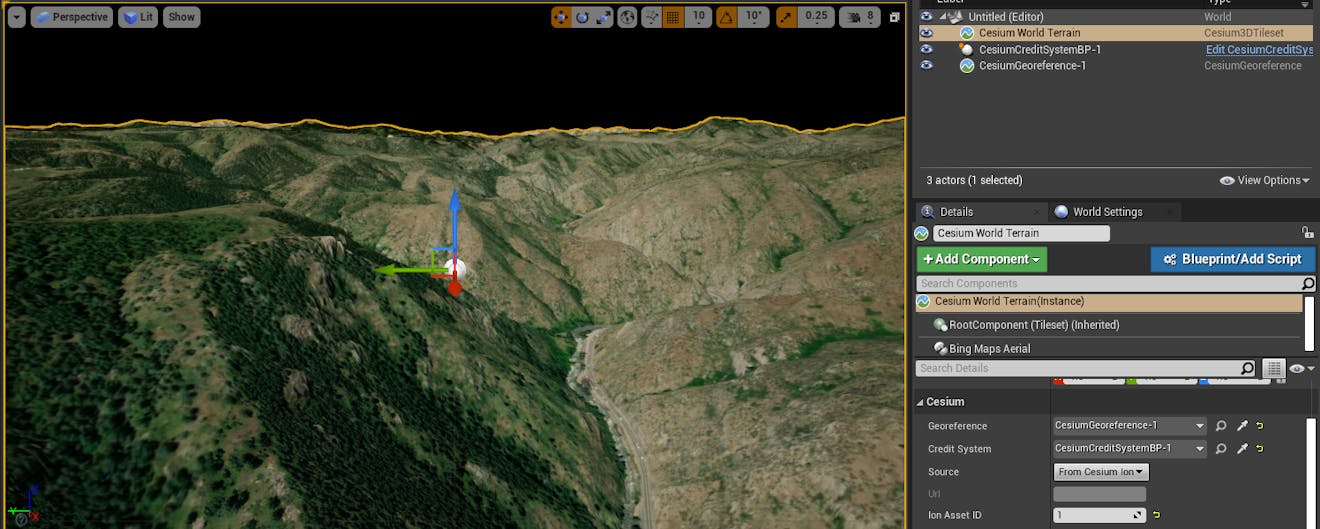Image resolution: width=1320 pixels, height=529 pixels.
Task: Open the Lit view mode menu
Action: click(x=138, y=17)
